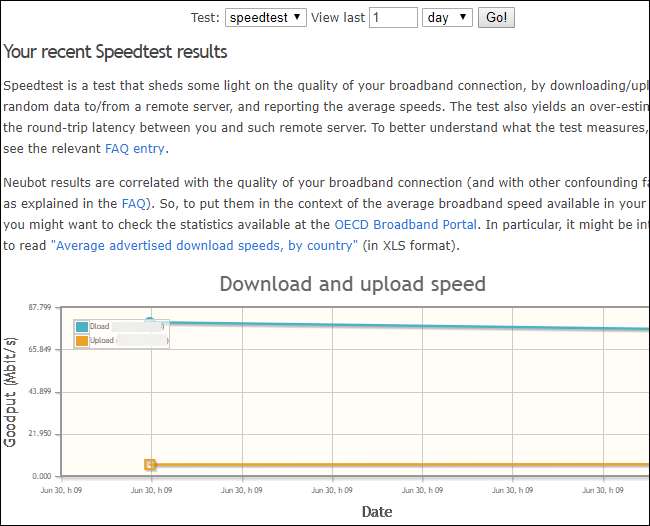The image size is (650, 526).
Task: Open Average advertised download speeds, by country link
Action: pyautogui.click(x=203, y=245)
